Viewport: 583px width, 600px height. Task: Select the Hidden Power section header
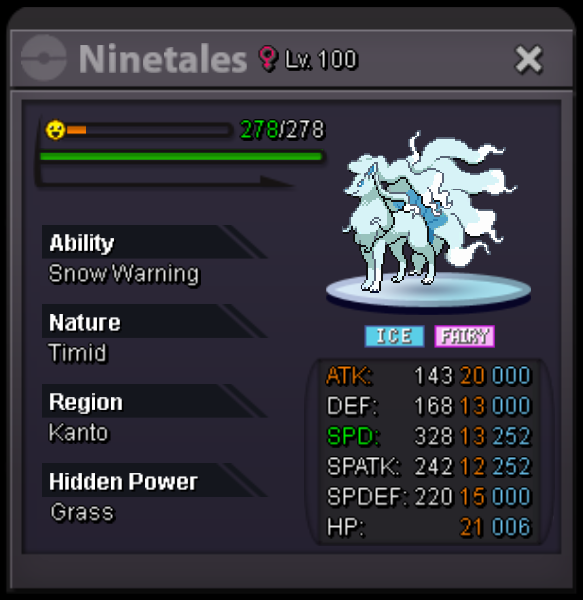tap(154, 480)
